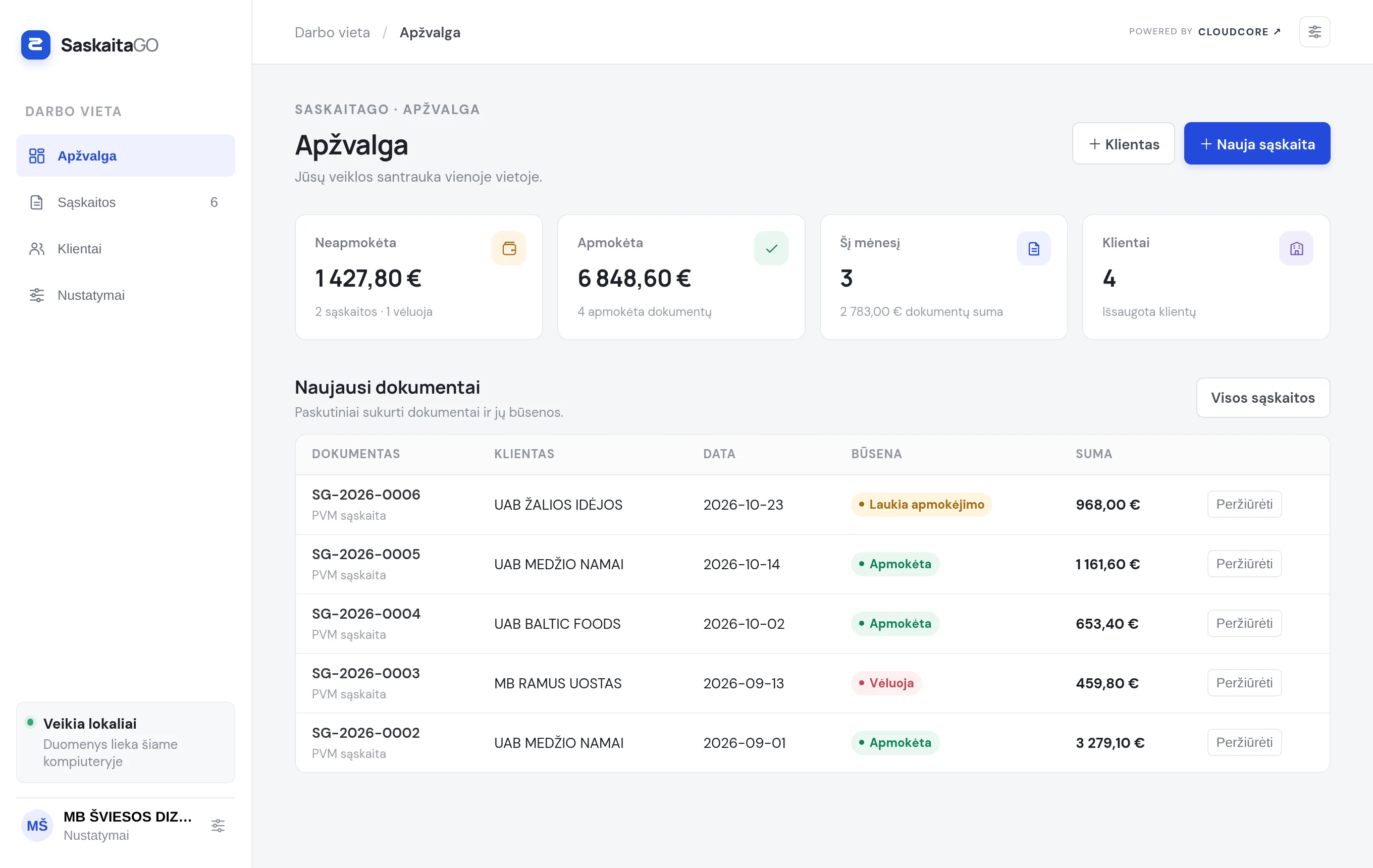Click the Sąskaitos document icon in sidebar

(x=37, y=202)
